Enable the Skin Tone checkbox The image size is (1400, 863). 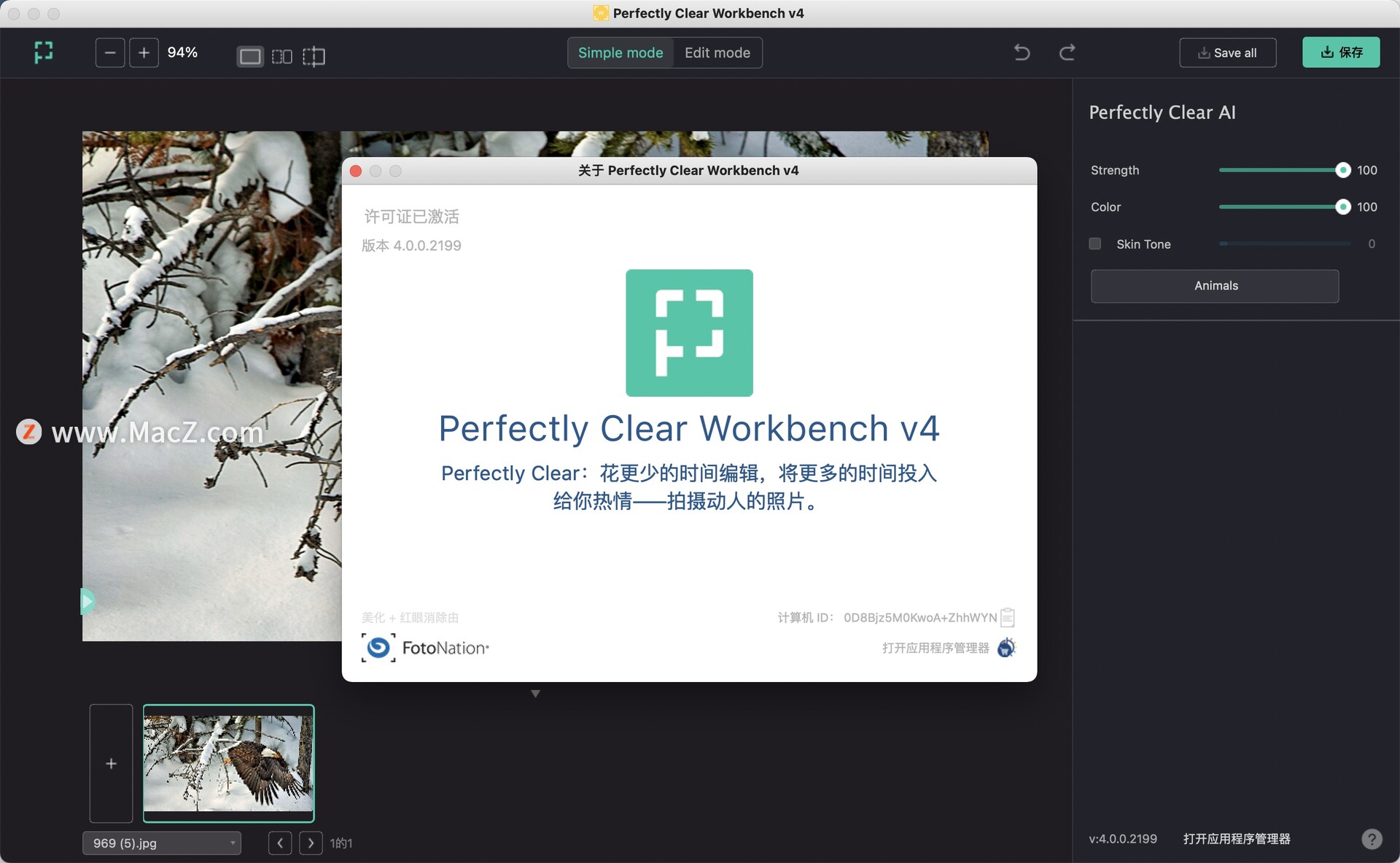(x=1094, y=244)
